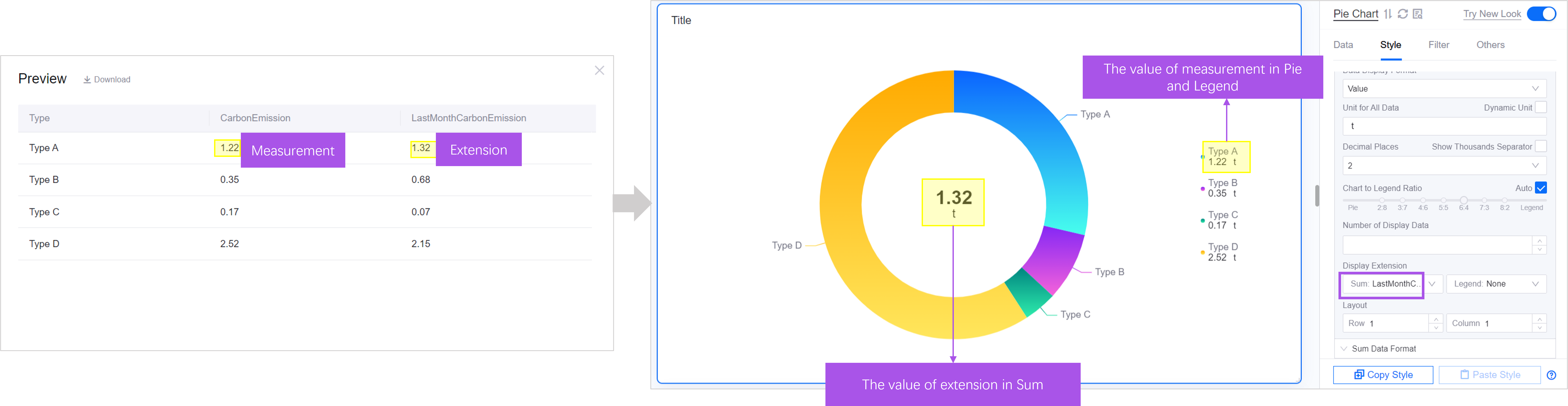Check Show Thousands Separator box
This screenshot has width=1568, height=406.
[1541, 146]
